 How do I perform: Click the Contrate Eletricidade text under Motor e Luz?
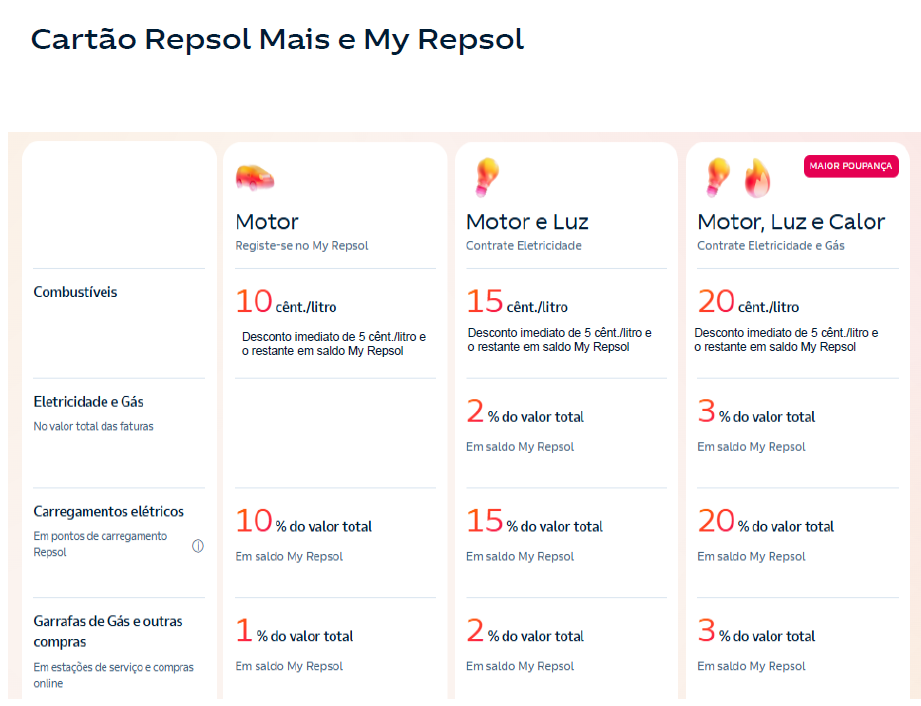click(523, 246)
